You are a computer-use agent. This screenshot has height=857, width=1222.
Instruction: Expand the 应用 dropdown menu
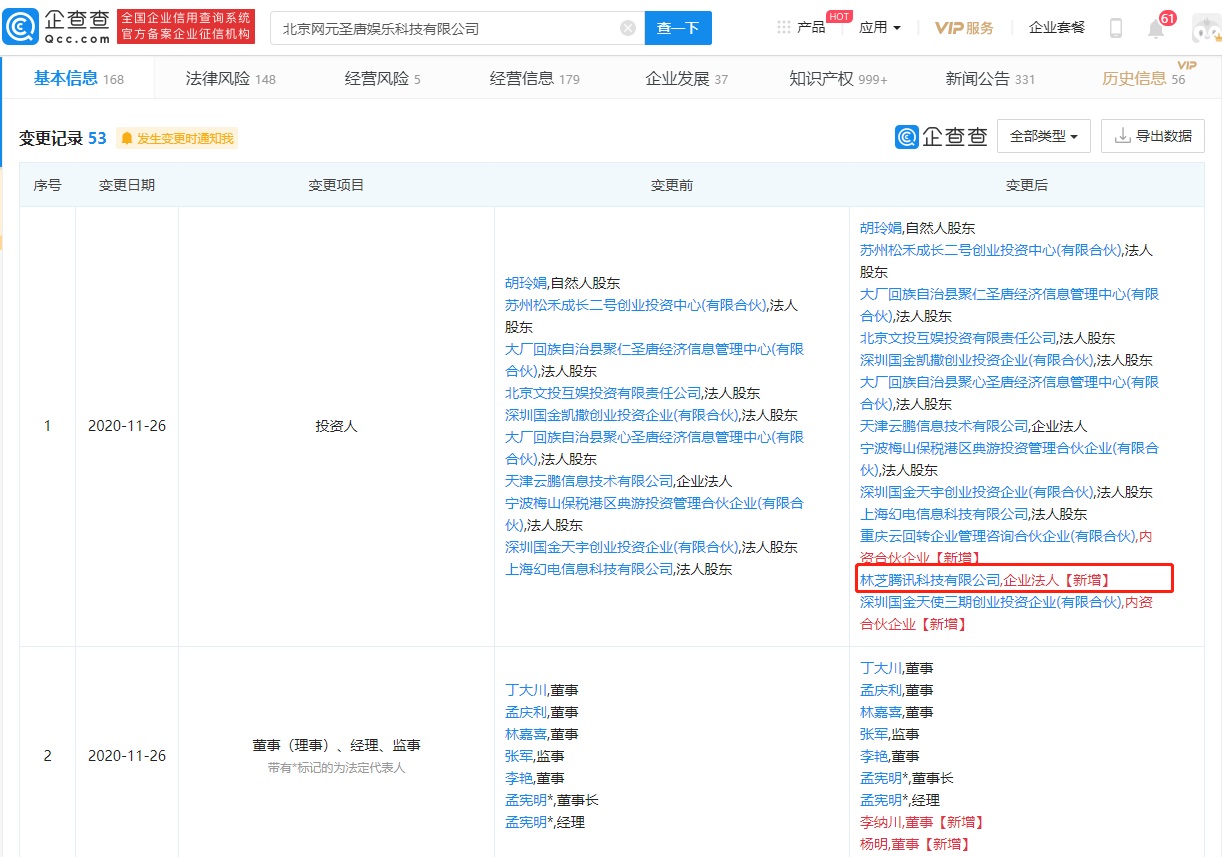point(878,27)
